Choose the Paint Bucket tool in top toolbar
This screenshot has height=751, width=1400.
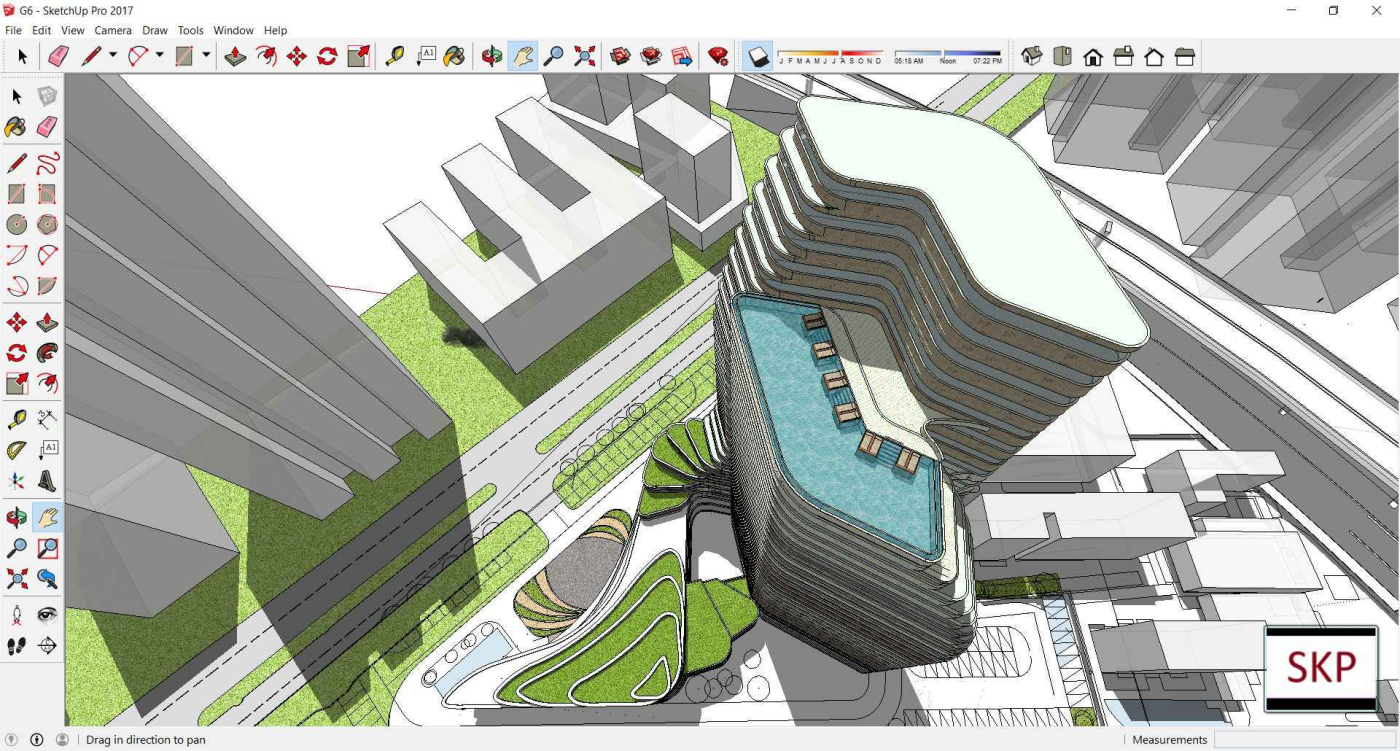point(454,57)
